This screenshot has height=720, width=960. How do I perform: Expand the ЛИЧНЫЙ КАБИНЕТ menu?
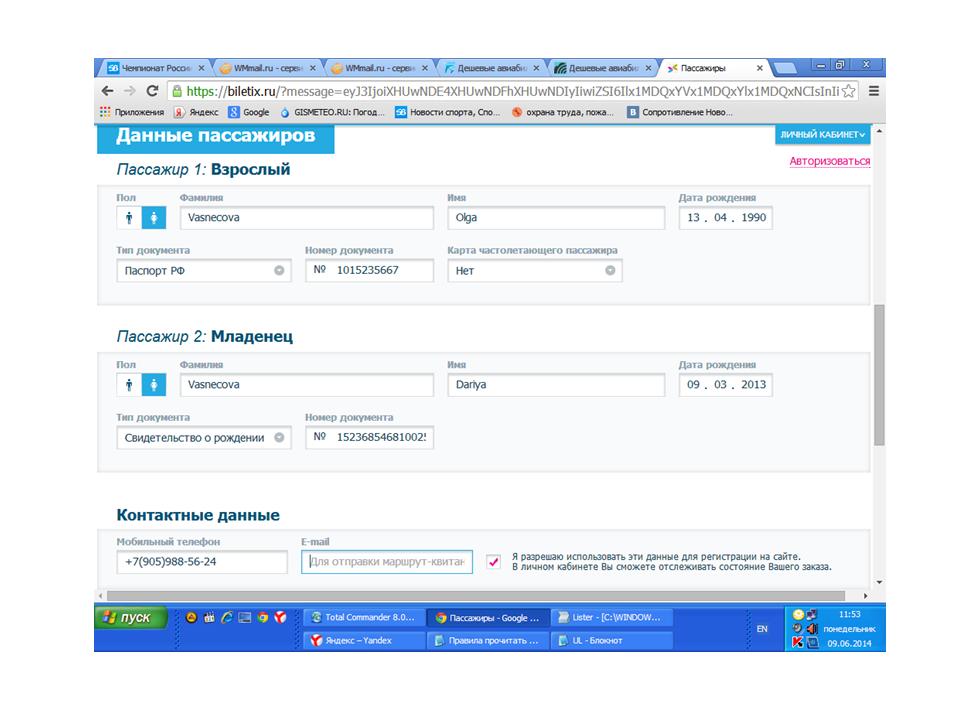tap(822, 135)
